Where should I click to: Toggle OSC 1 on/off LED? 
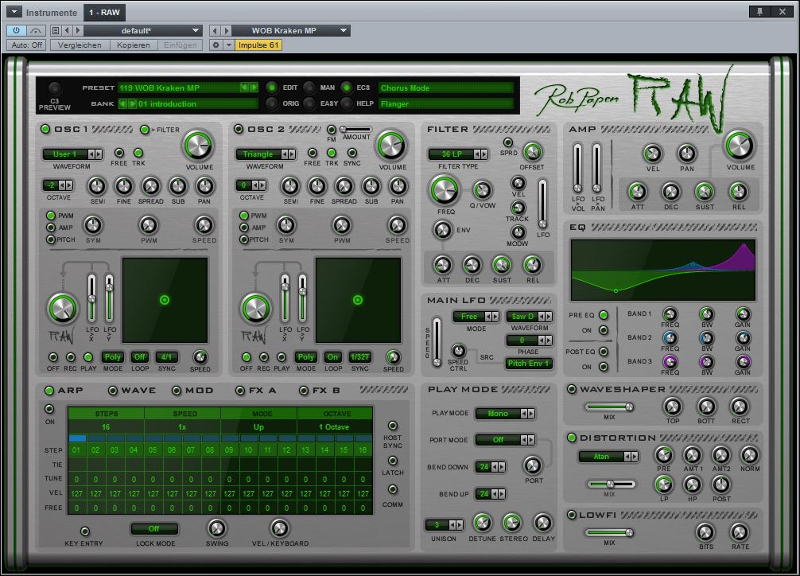[45, 129]
